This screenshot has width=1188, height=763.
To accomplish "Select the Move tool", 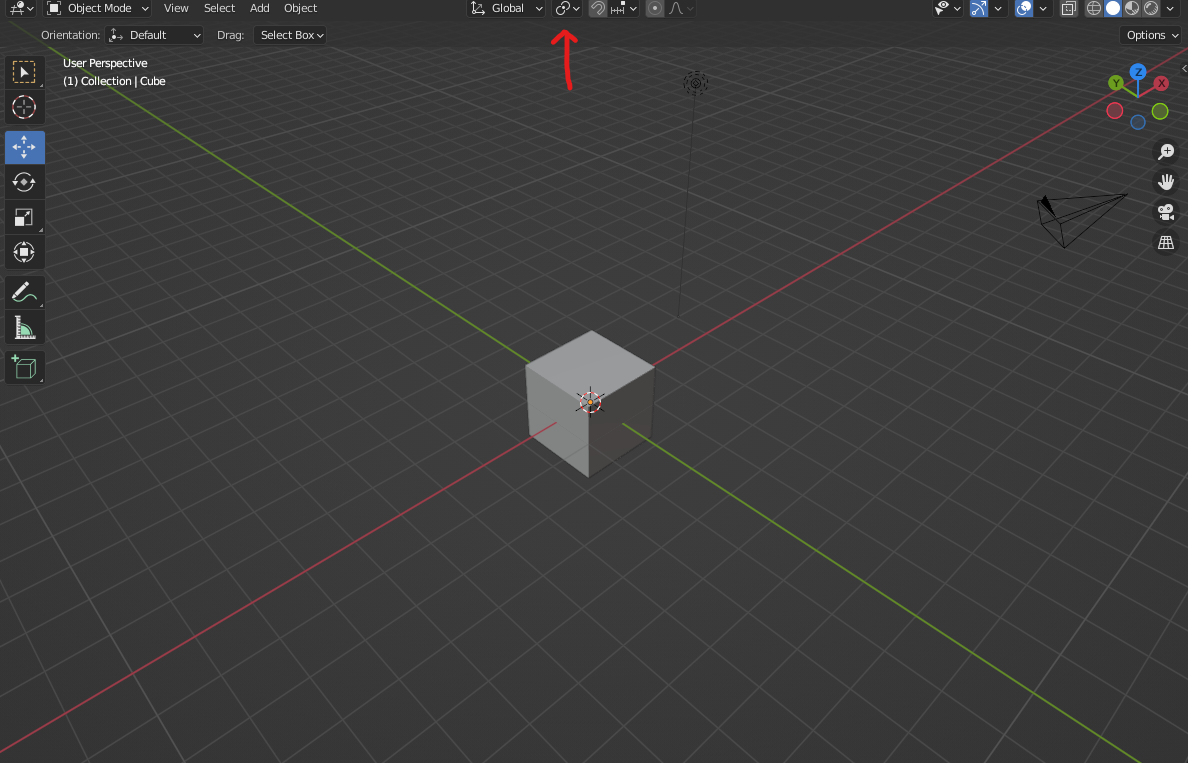I will (x=24, y=147).
